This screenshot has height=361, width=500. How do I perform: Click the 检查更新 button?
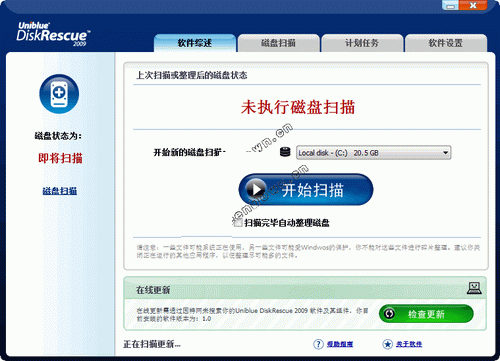[x=426, y=314]
